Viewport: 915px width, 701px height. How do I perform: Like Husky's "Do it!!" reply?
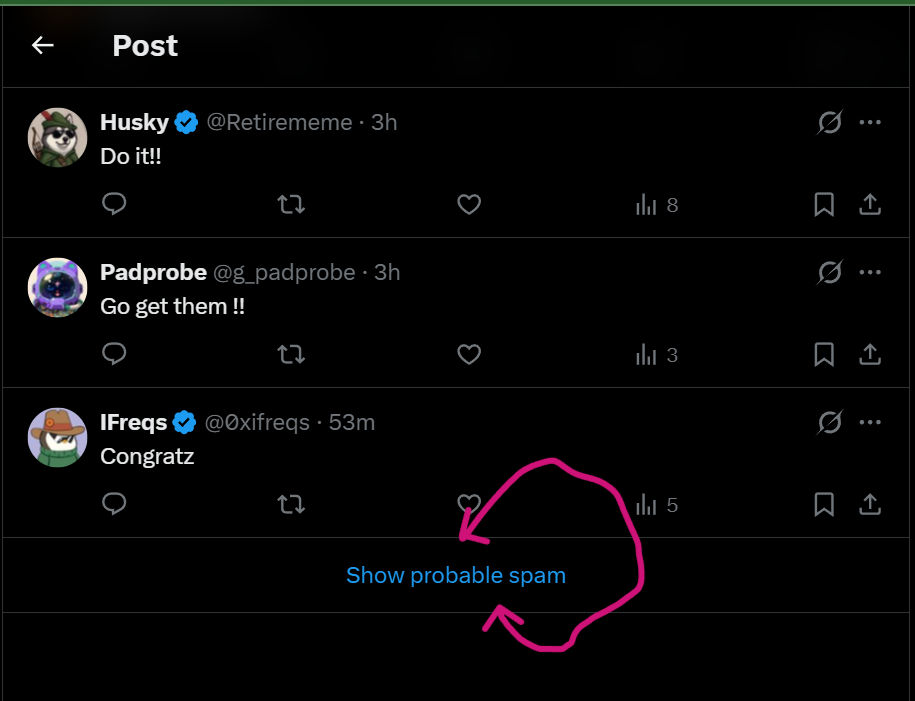tap(469, 204)
